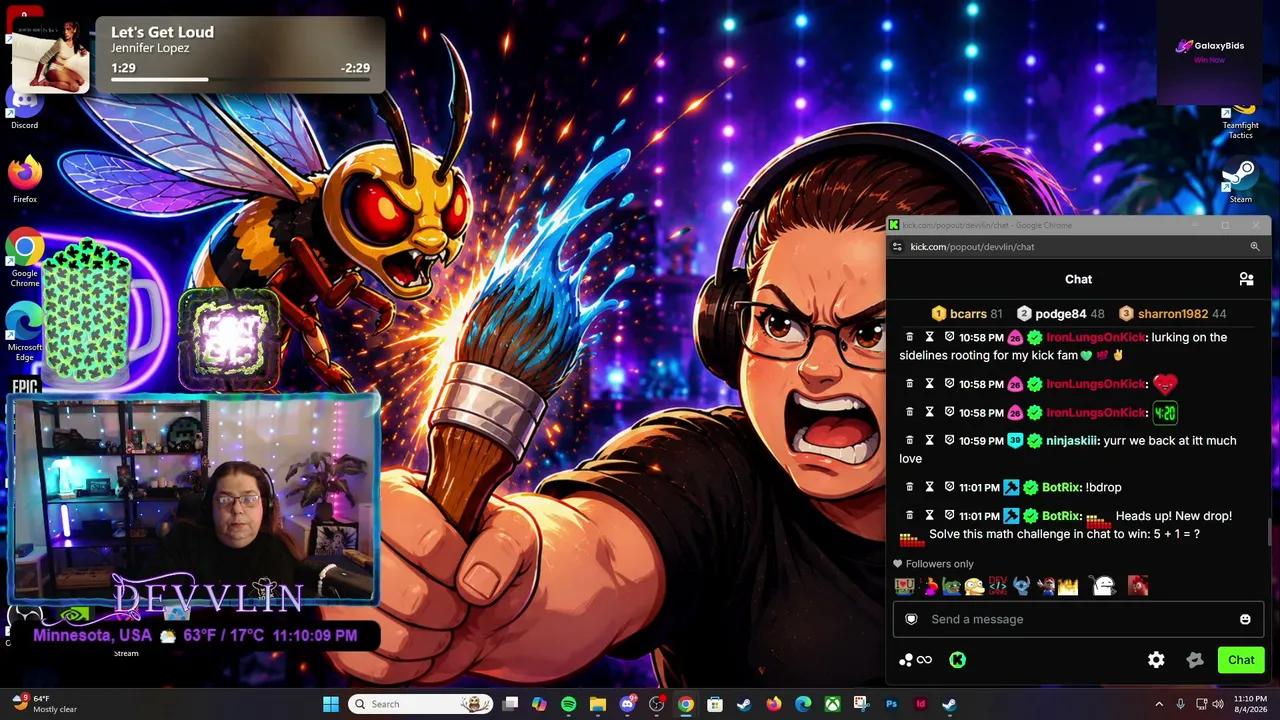The image size is (1280, 720).
Task: Open Teamfight Tactics desktop shortcut
Action: 1240,120
